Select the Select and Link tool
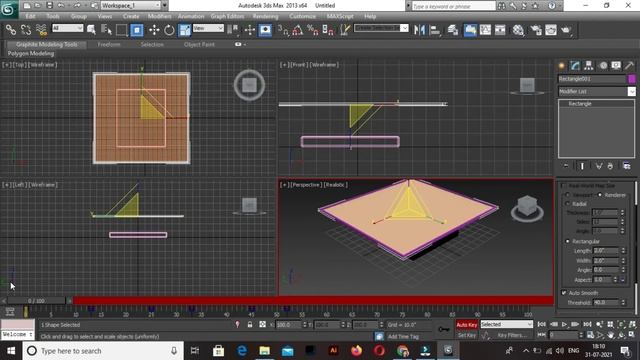 tap(11, 30)
